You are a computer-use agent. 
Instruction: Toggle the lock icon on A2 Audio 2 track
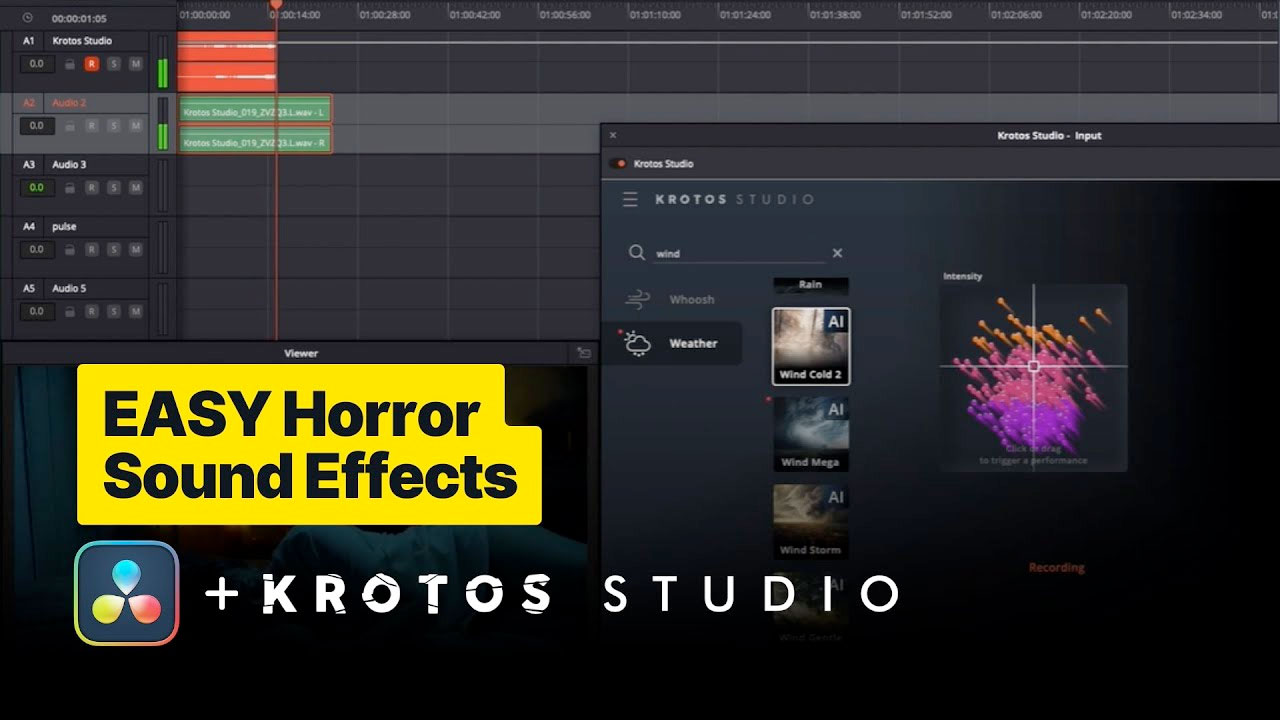pyautogui.click(x=69, y=126)
